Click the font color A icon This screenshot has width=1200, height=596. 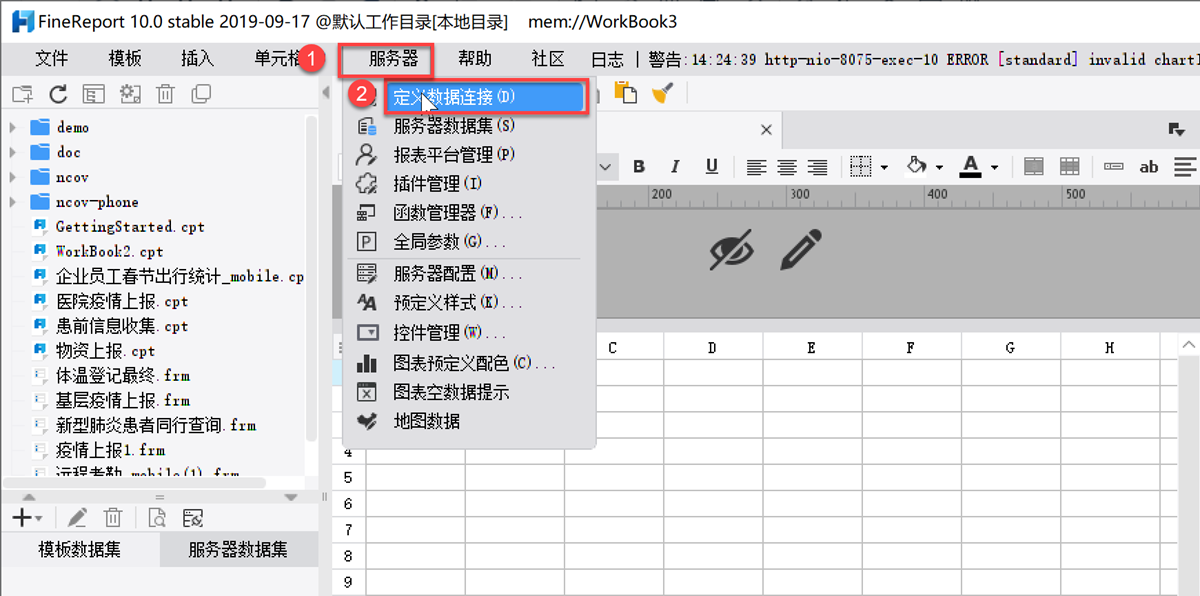(x=971, y=166)
